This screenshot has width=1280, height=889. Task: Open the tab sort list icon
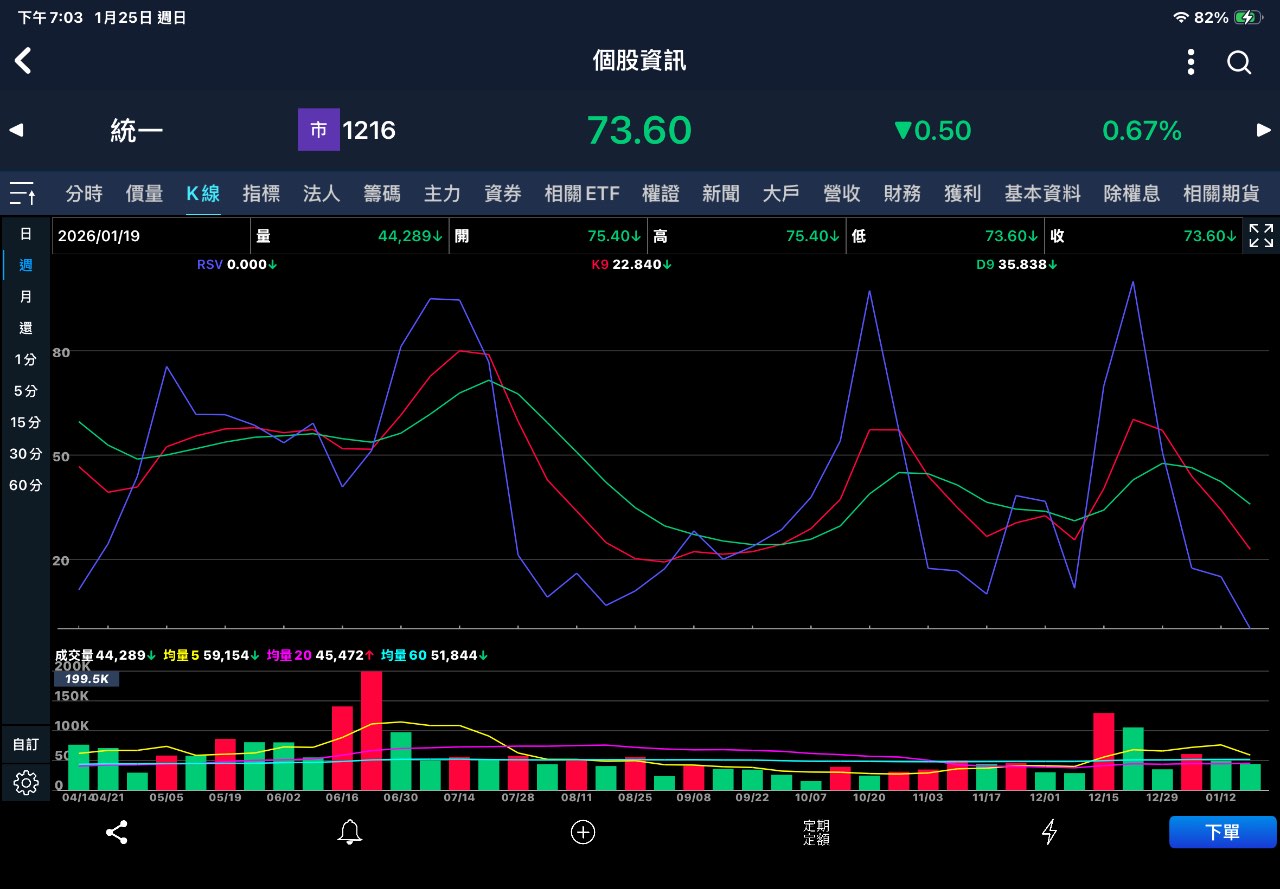[x=23, y=193]
